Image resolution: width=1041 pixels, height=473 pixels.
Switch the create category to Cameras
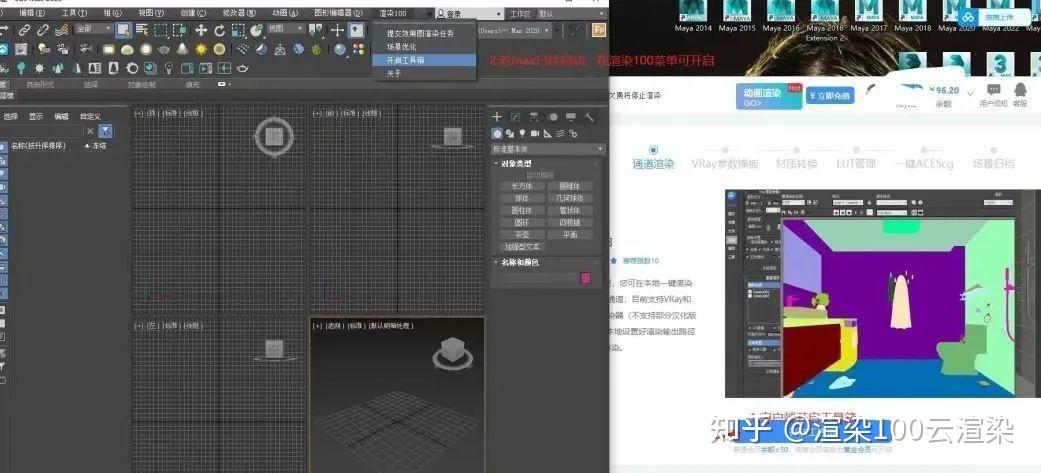534,134
